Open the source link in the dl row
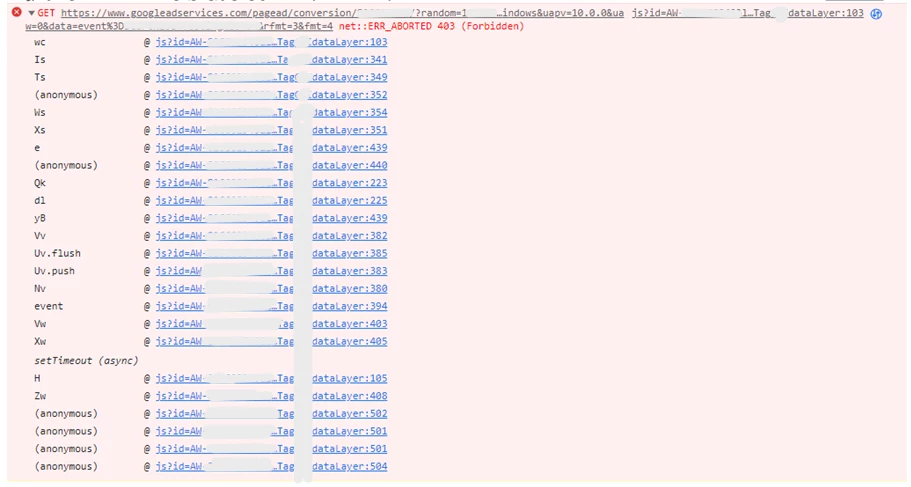This screenshot has width=911, height=487. tap(271, 200)
